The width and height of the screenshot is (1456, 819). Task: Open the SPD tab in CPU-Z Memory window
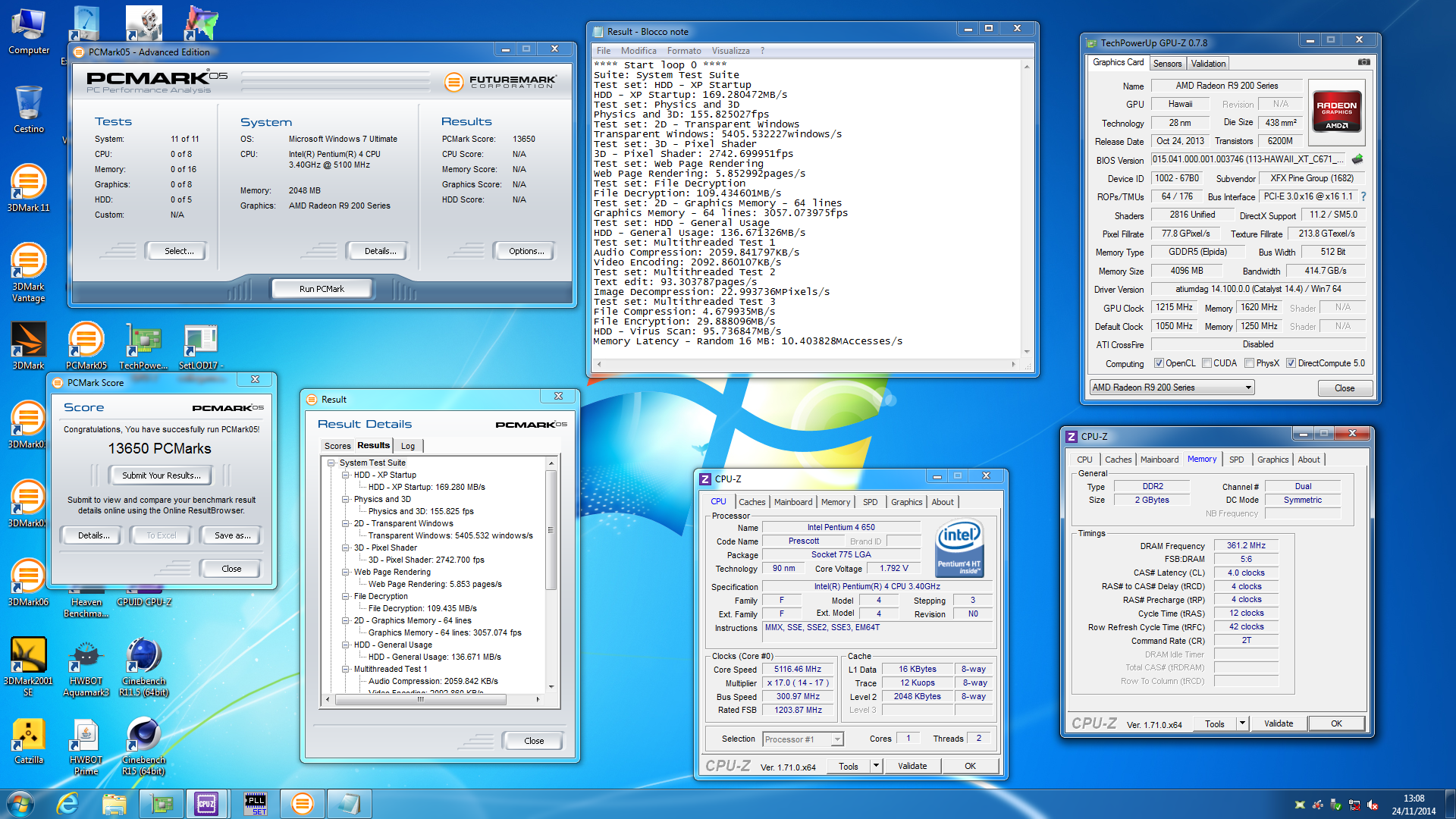pyautogui.click(x=1236, y=460)
